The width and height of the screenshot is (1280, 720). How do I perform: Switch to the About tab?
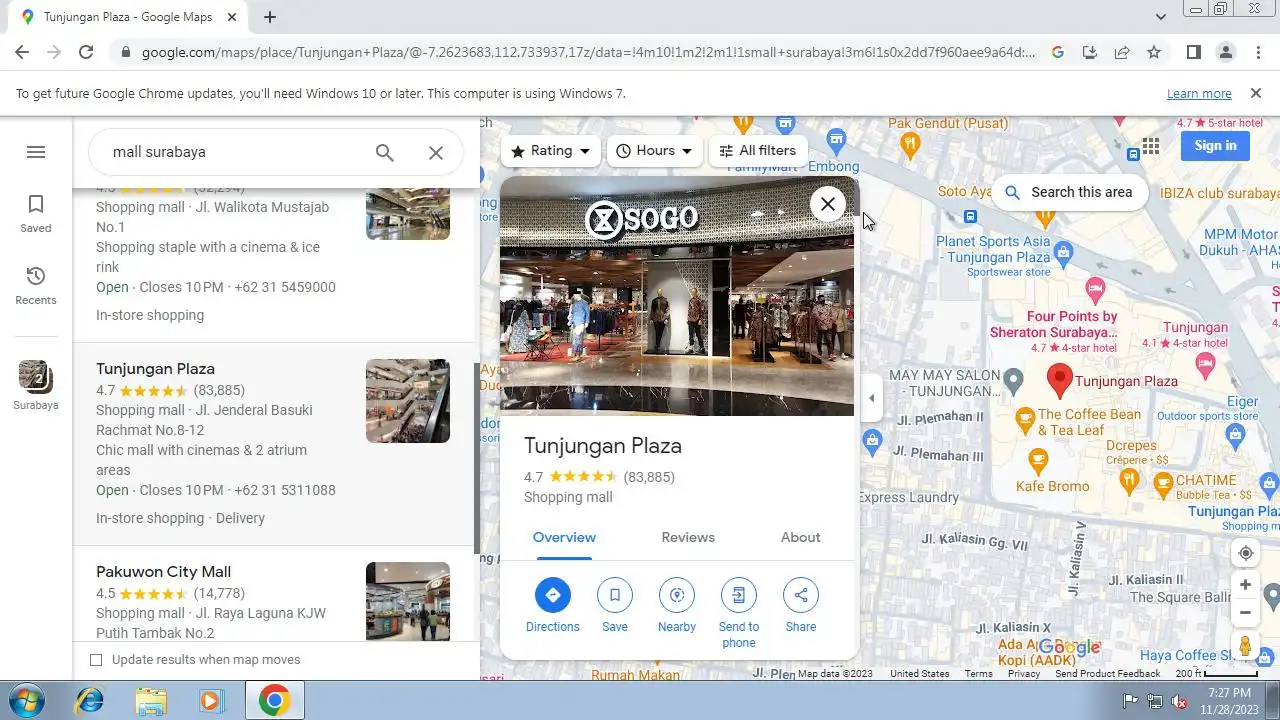point(801,538)
